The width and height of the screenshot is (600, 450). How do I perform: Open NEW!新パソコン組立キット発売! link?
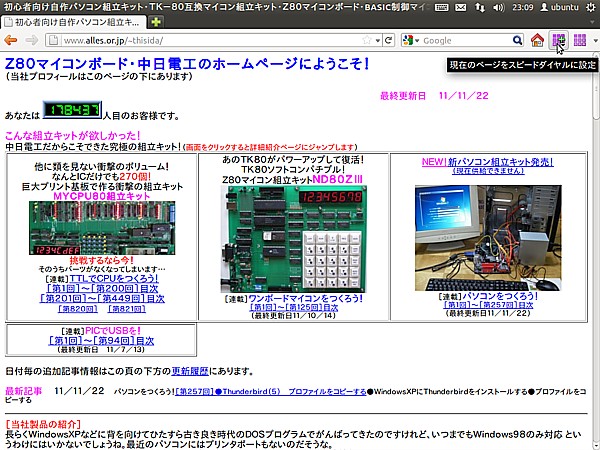pos(488,162)
